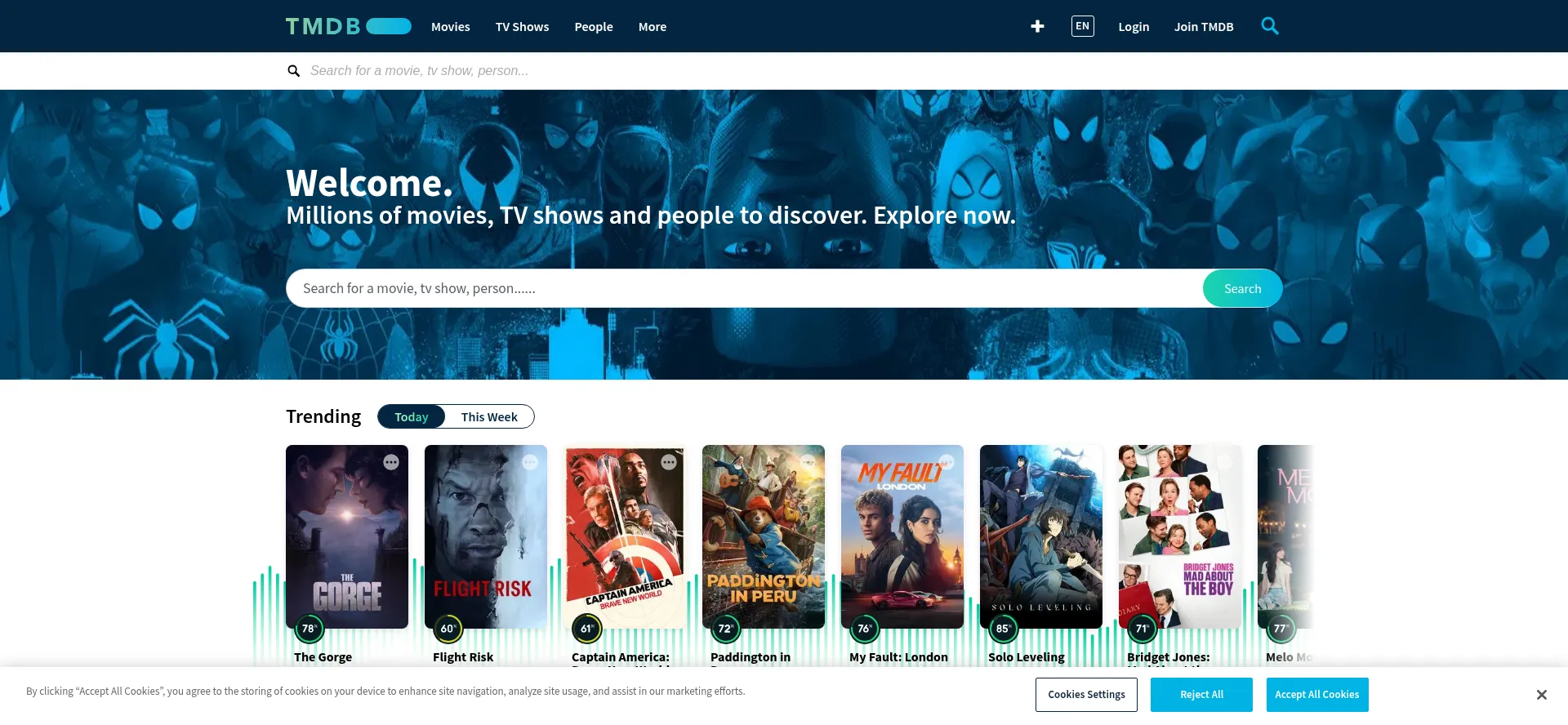
Task: Open the More menu
Action: [653, 26]
